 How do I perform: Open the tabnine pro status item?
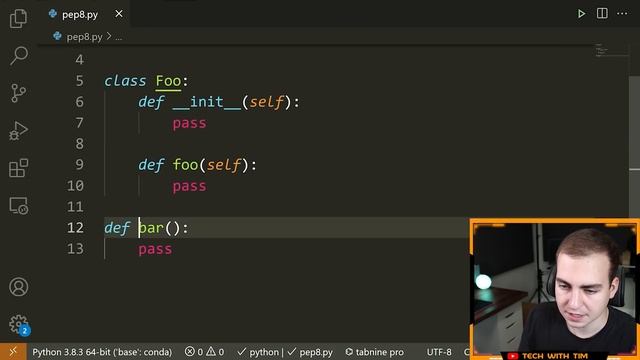[x=374, y=352]
